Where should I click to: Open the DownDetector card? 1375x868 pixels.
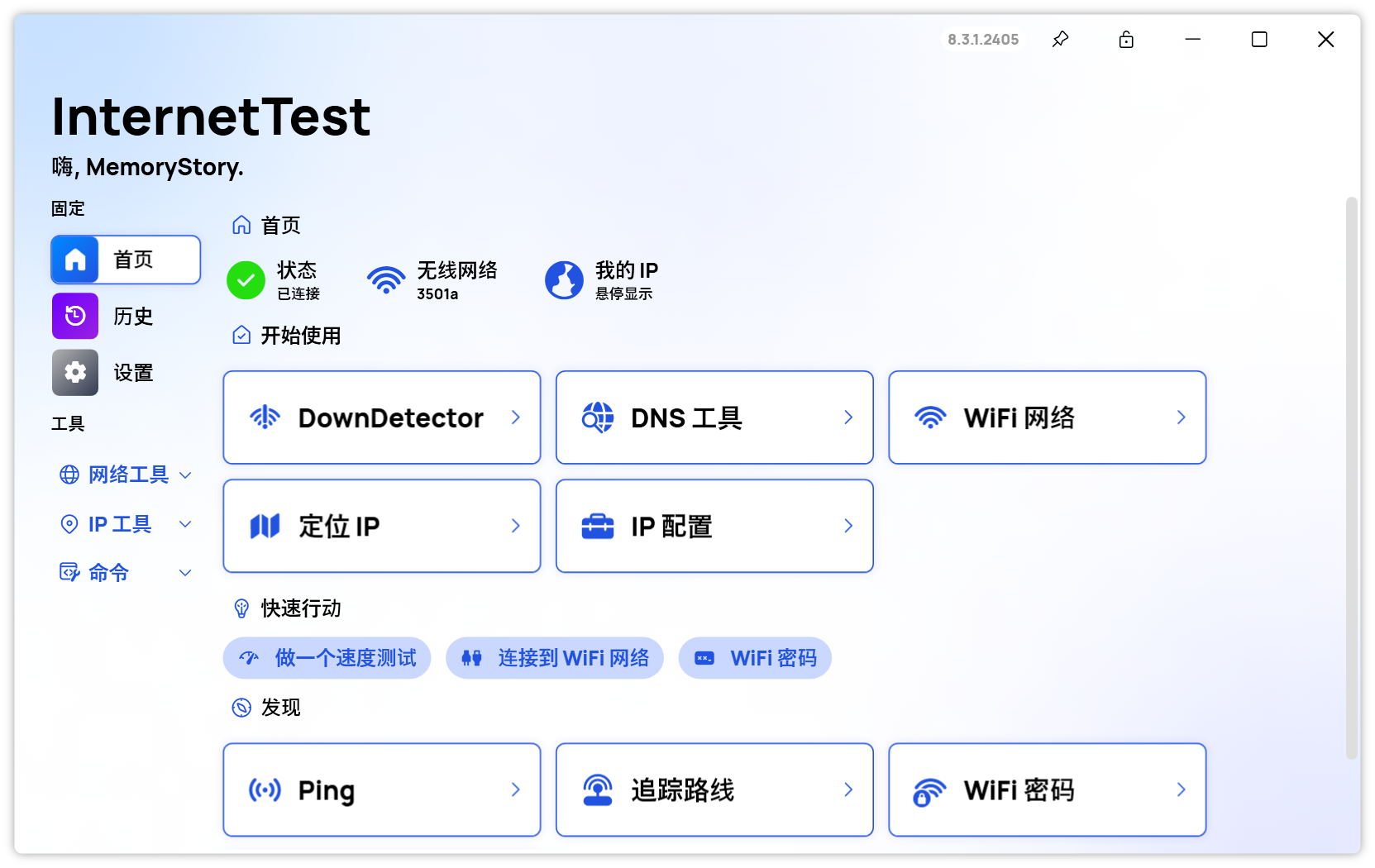382,417
